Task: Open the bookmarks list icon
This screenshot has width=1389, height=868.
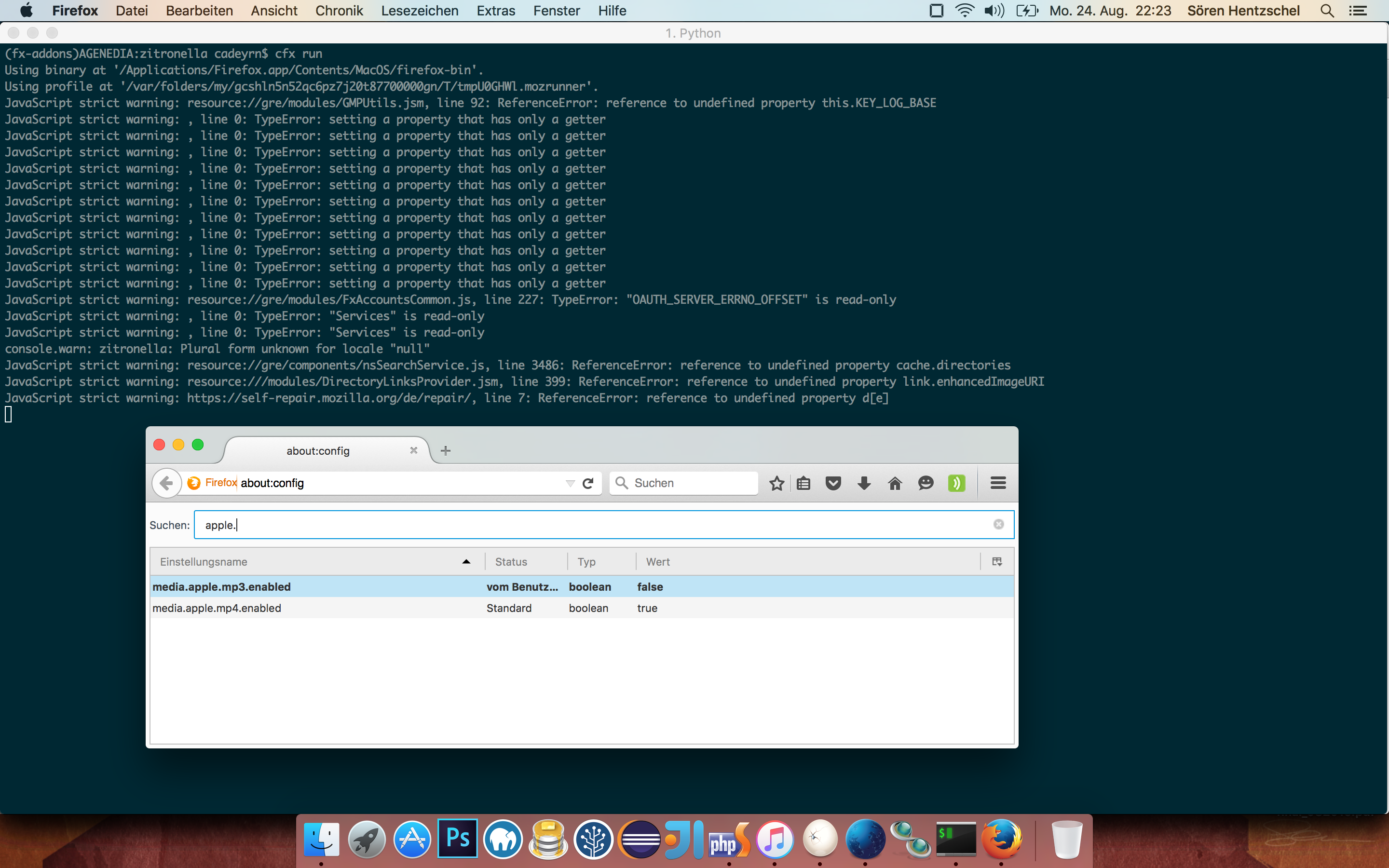Action: pos(803,483)
